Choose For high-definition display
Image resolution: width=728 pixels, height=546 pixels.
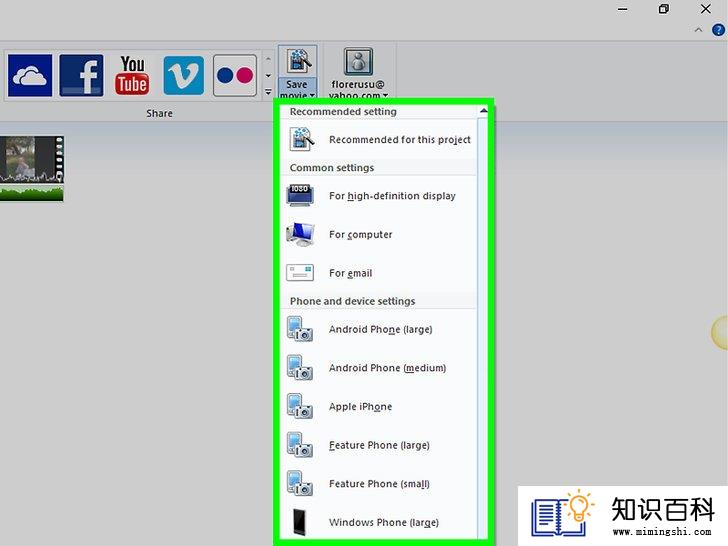[378, 195]
